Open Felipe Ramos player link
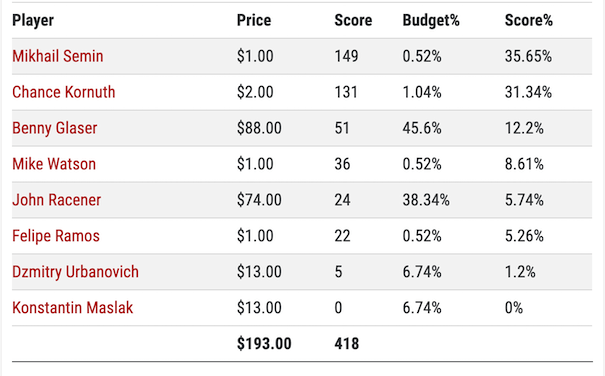Screen dimensions: 605x376 [x=56, y=236]
